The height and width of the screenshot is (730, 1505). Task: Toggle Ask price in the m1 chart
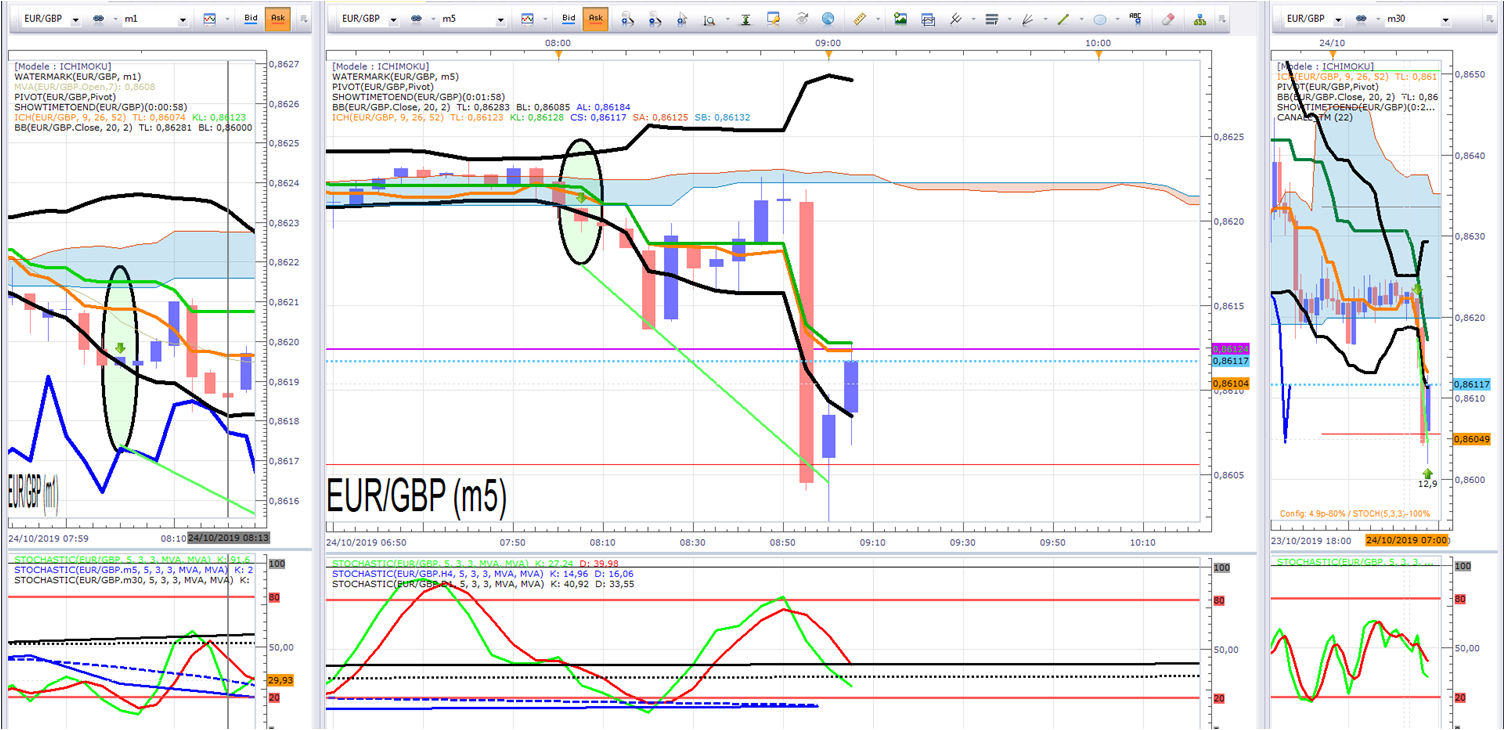click(x=277, y=19)
